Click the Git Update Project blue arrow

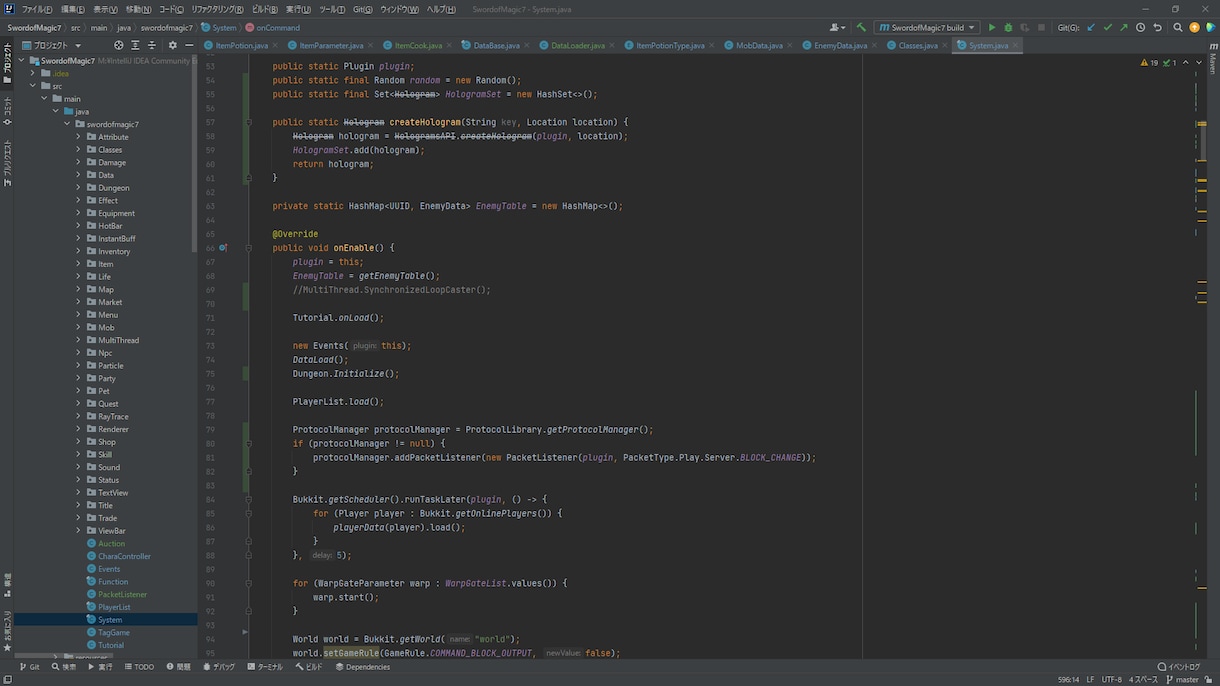point(1091,28)
